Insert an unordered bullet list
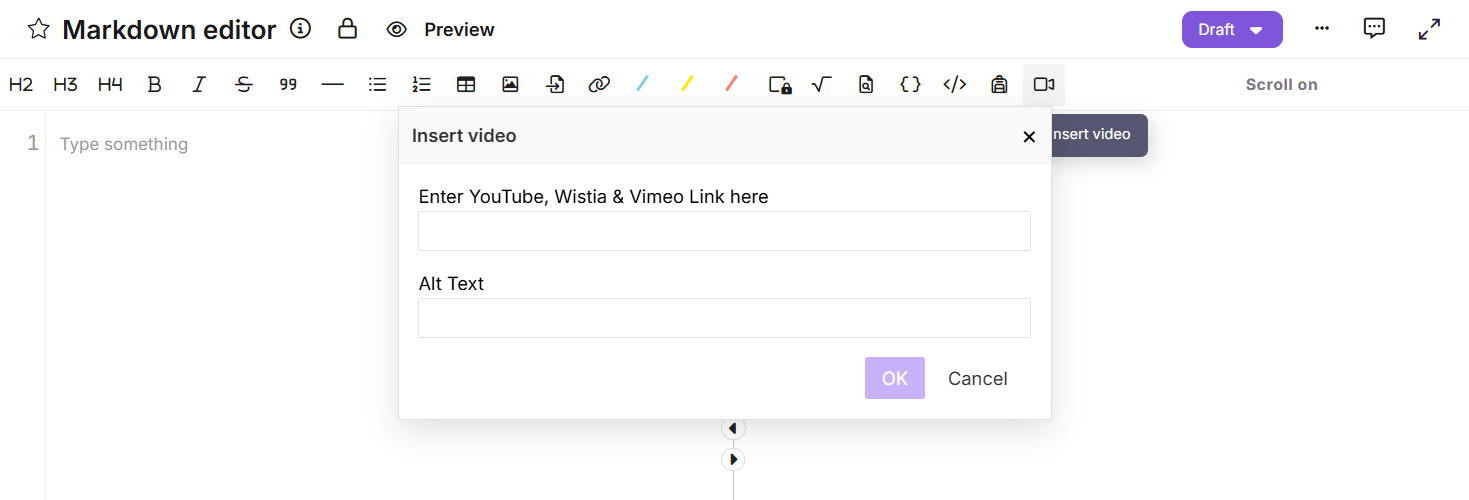The image size is (1469, 500). point(377,85)
